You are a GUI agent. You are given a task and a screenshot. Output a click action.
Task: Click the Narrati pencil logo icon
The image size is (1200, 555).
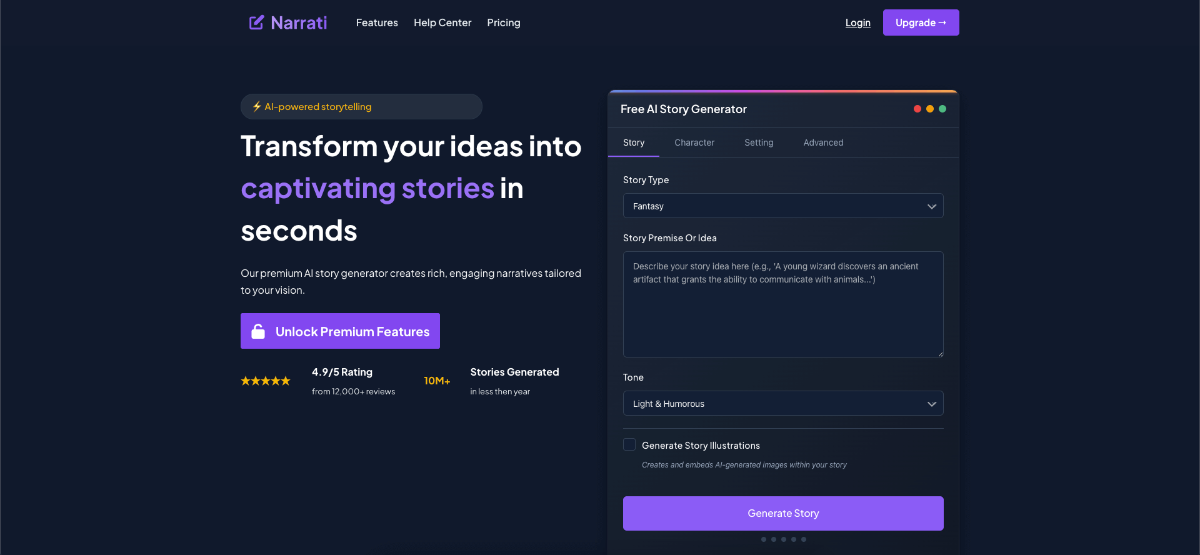257,22
